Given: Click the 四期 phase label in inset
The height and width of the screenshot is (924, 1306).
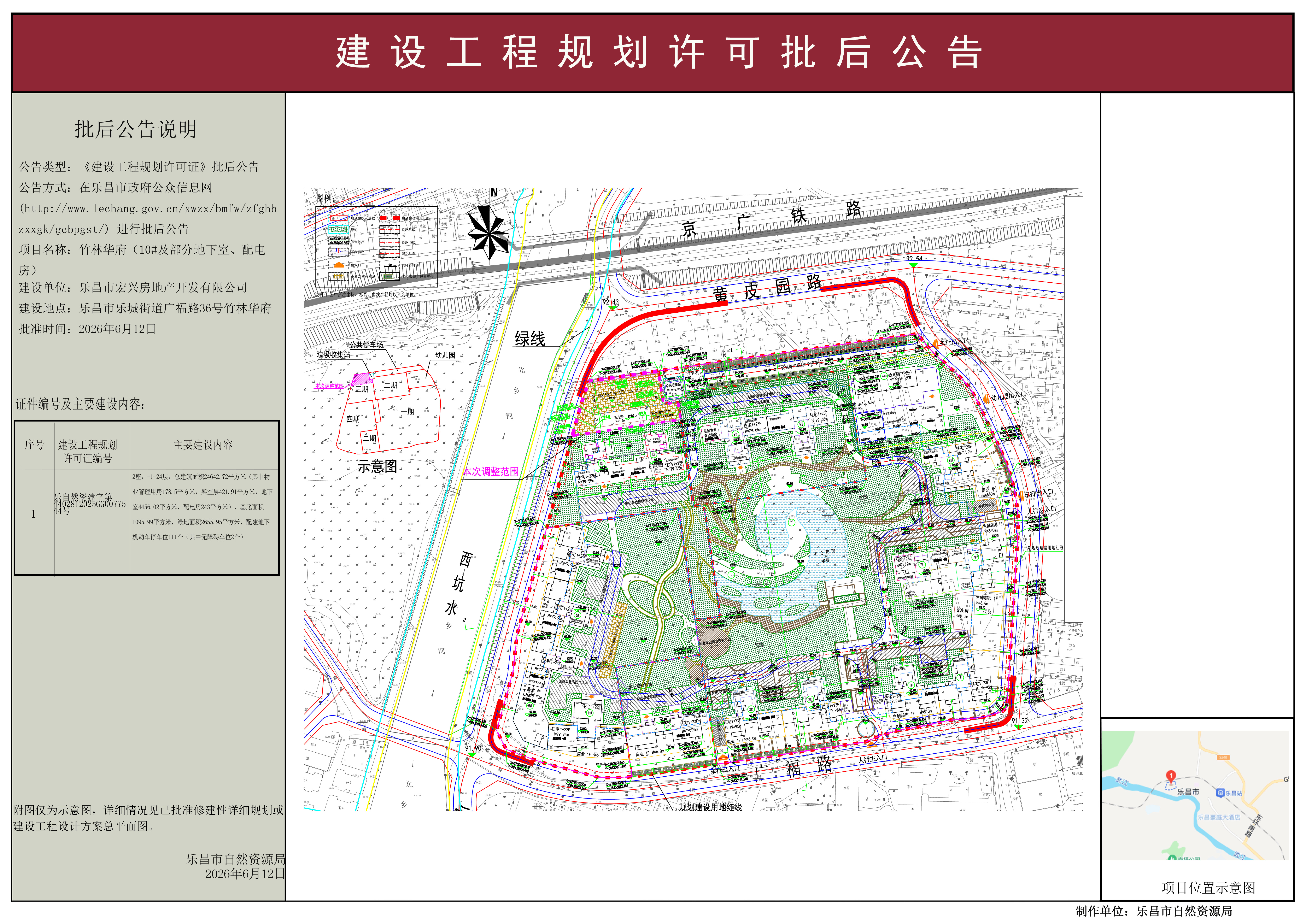Looking at the screenshot, I should (353, 419).
